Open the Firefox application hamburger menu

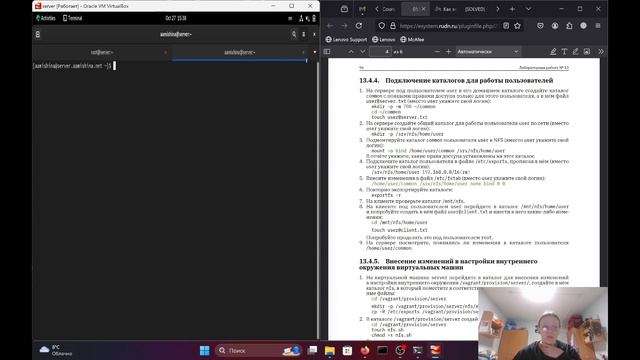point(598,26)
